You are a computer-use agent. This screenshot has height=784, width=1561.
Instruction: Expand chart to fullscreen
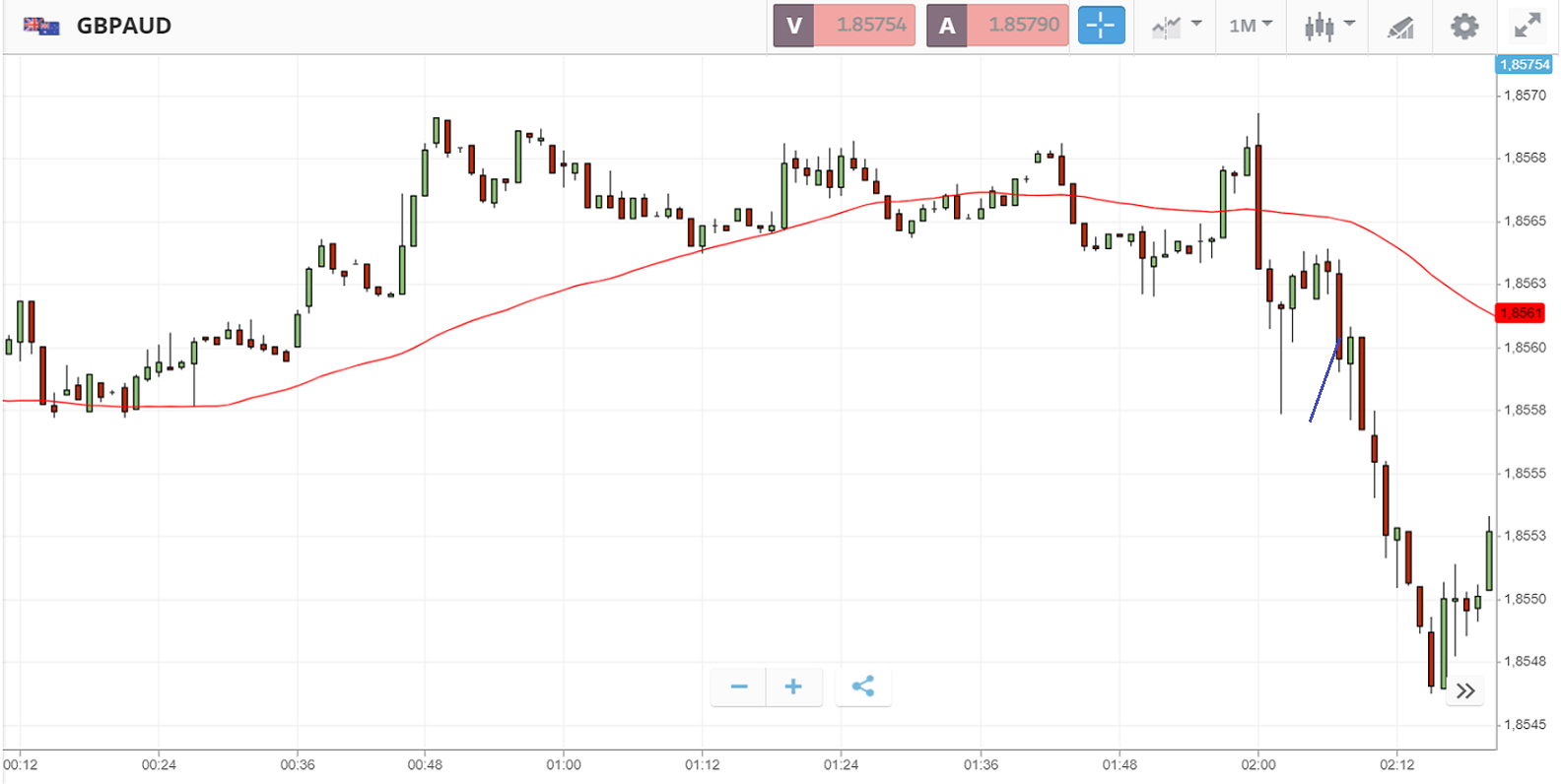1527,26
